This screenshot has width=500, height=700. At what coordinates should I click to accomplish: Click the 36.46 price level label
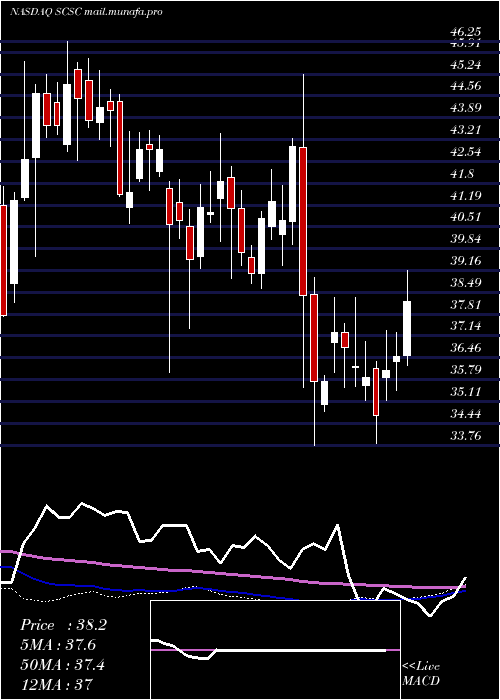point(465,348)
